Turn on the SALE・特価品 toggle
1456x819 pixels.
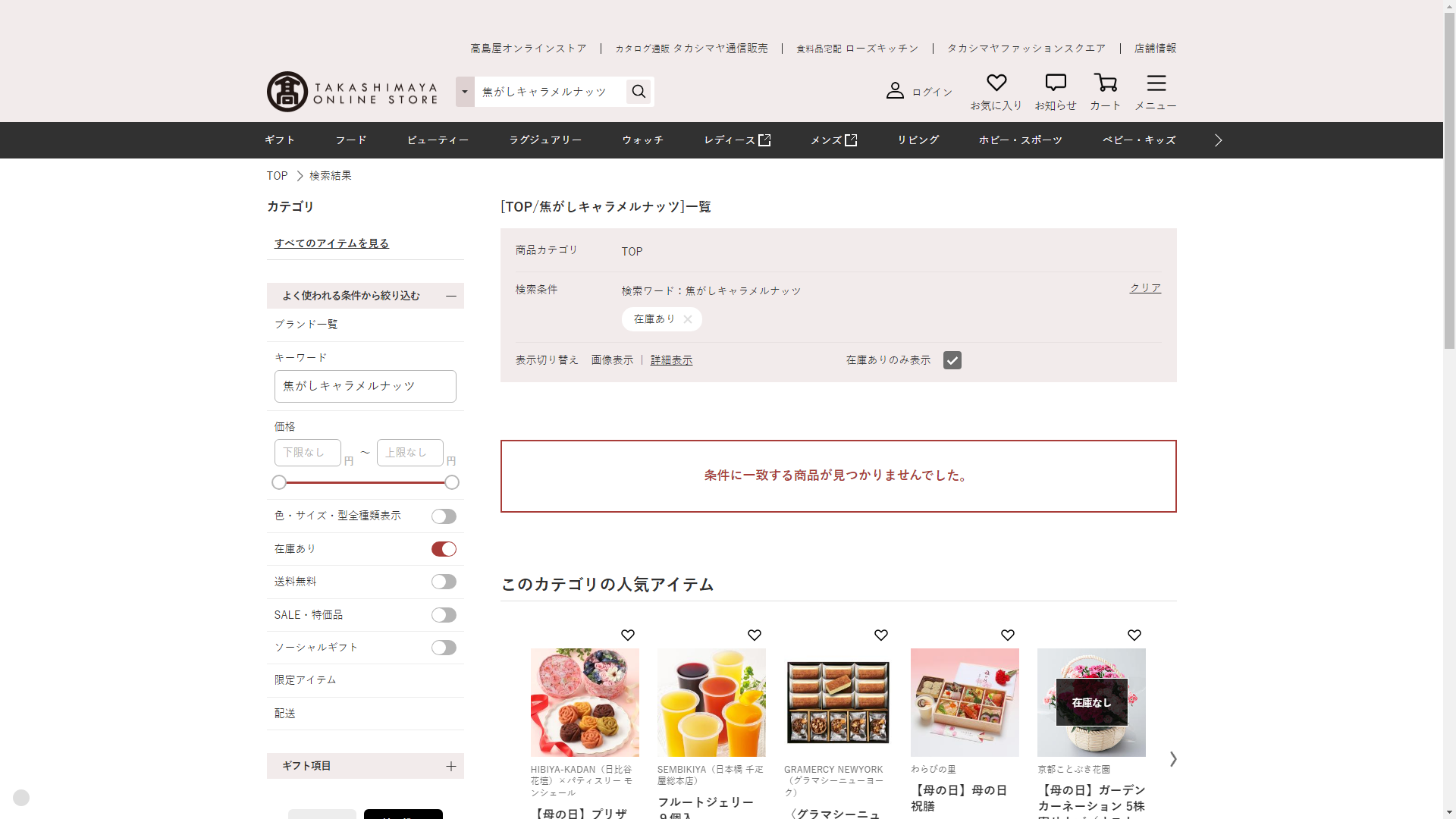[444, 615]
